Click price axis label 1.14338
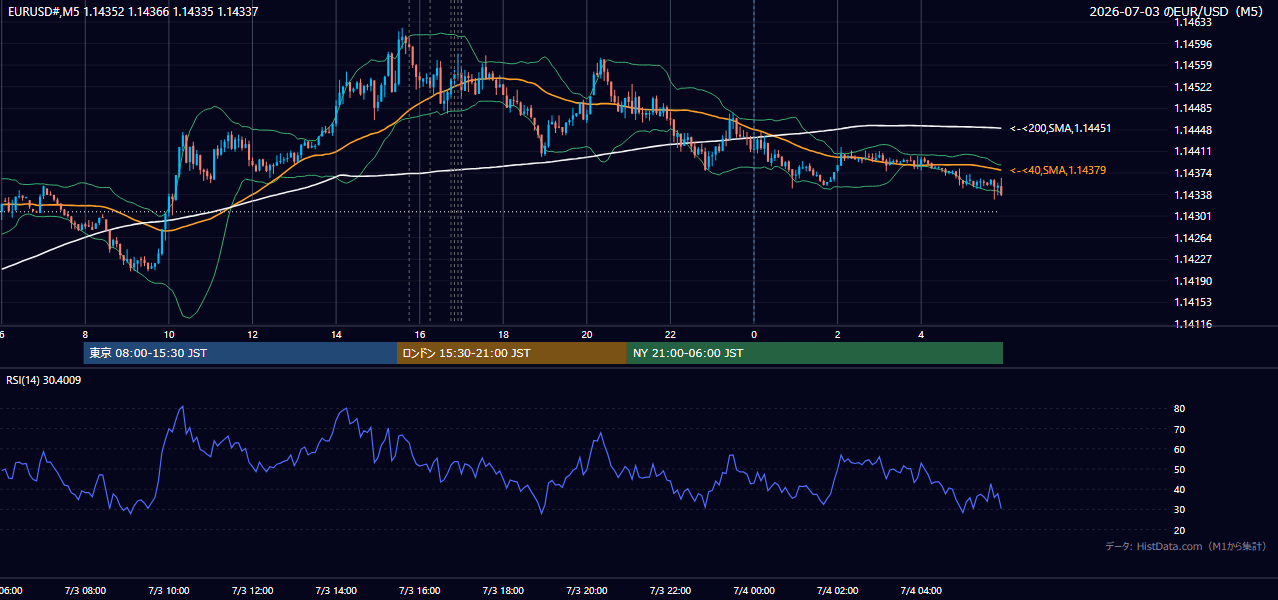Image resolution: width=1278 pixels, height=600 pixels. click(x=1195, y=195)
